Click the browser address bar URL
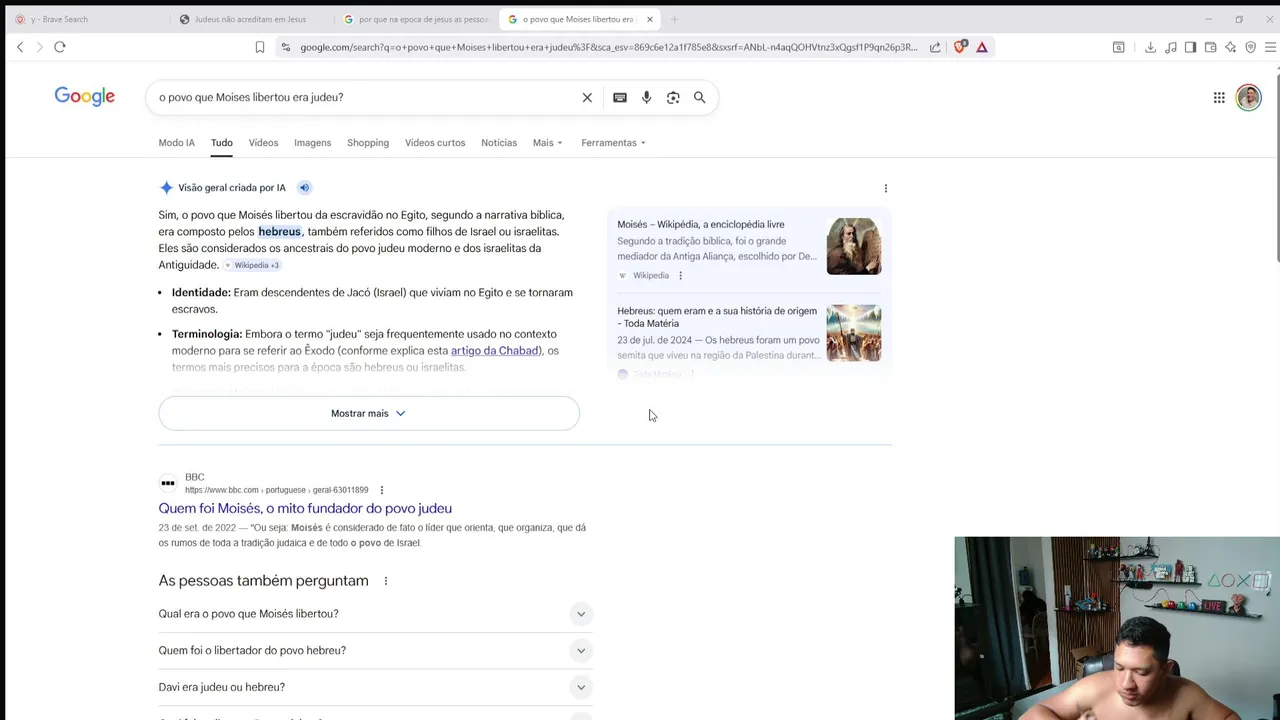The height and width of the screenshot is (720, 1280). pos(608,47)
